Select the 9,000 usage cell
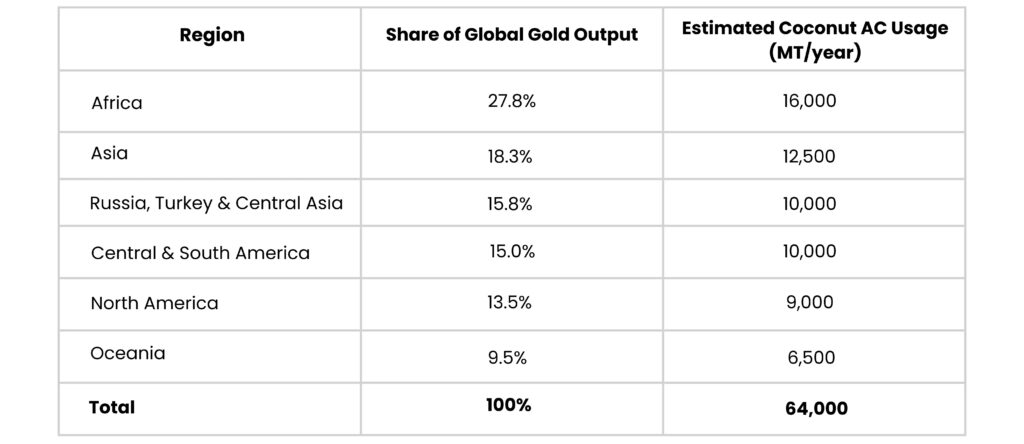 (809, 302)
